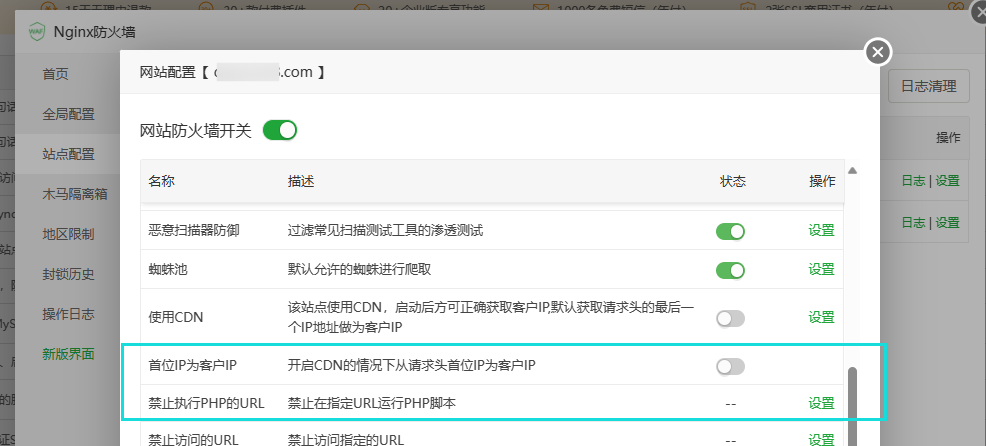Open 全局配置 in the sidebar
986x446 pixels.
click(68, 114)
